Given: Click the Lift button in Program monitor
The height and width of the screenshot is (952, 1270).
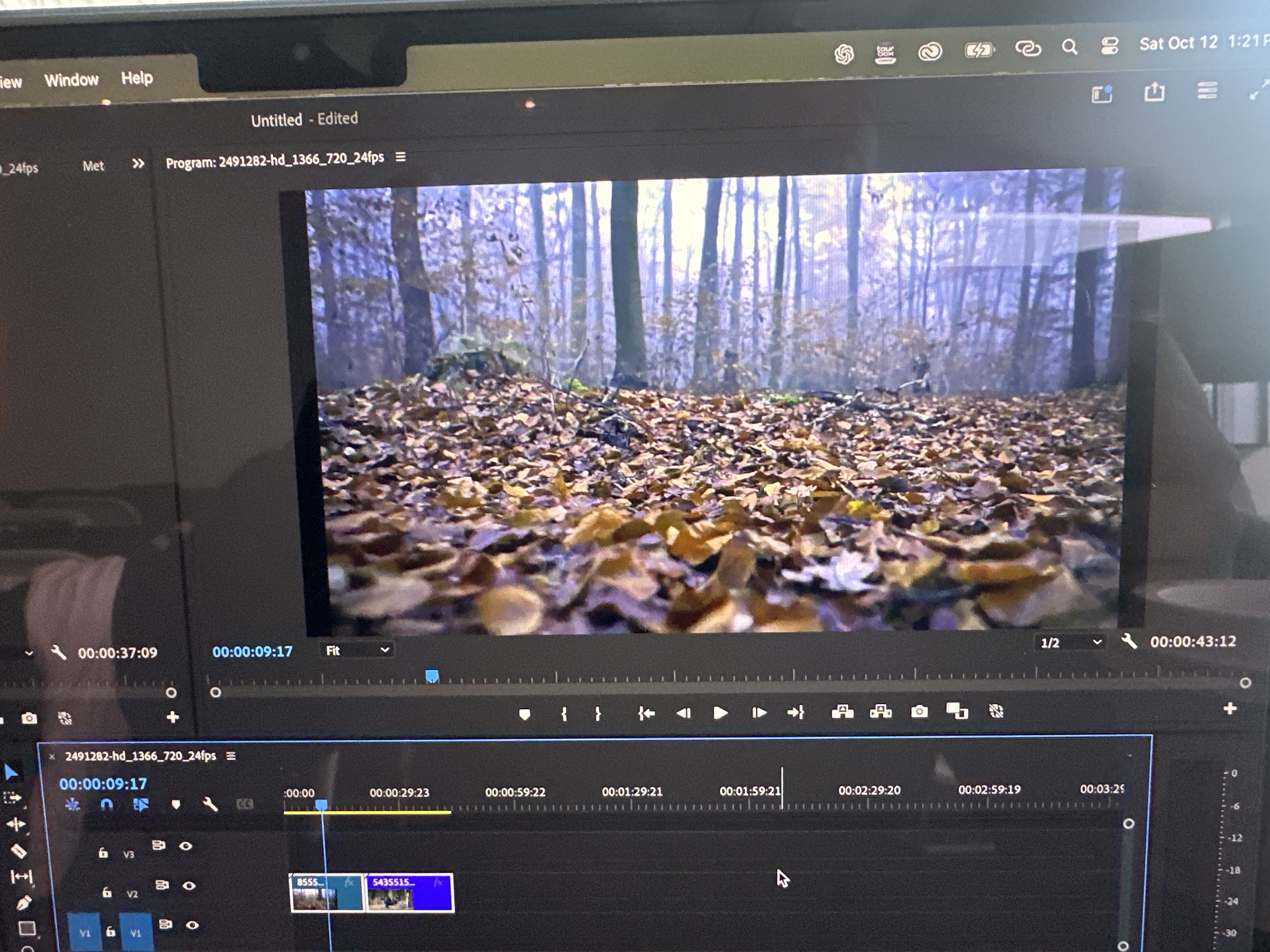Looking at the screenshot, I should [x=842, y=712].
